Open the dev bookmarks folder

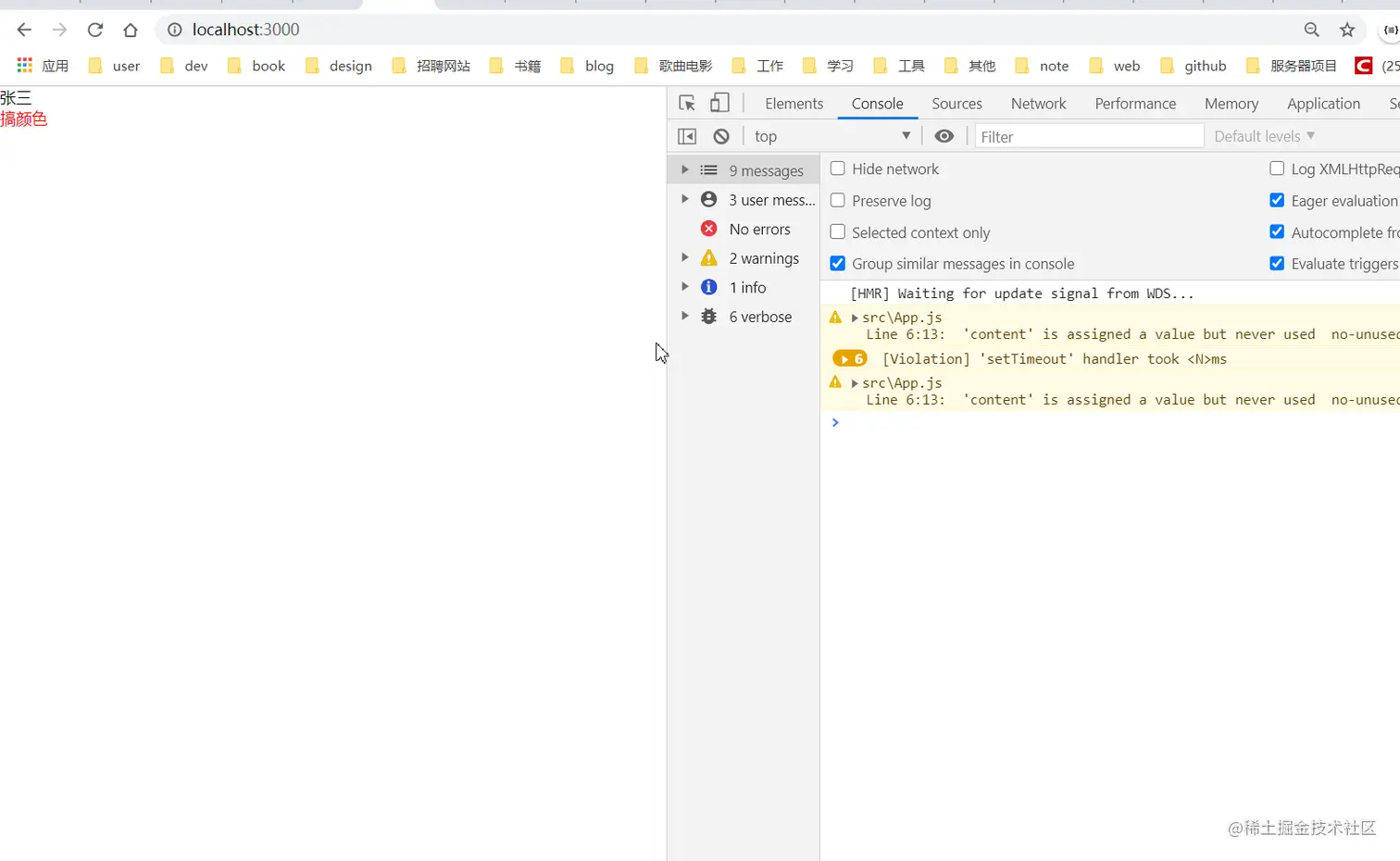pyautogui.click(x=184, y=66)
